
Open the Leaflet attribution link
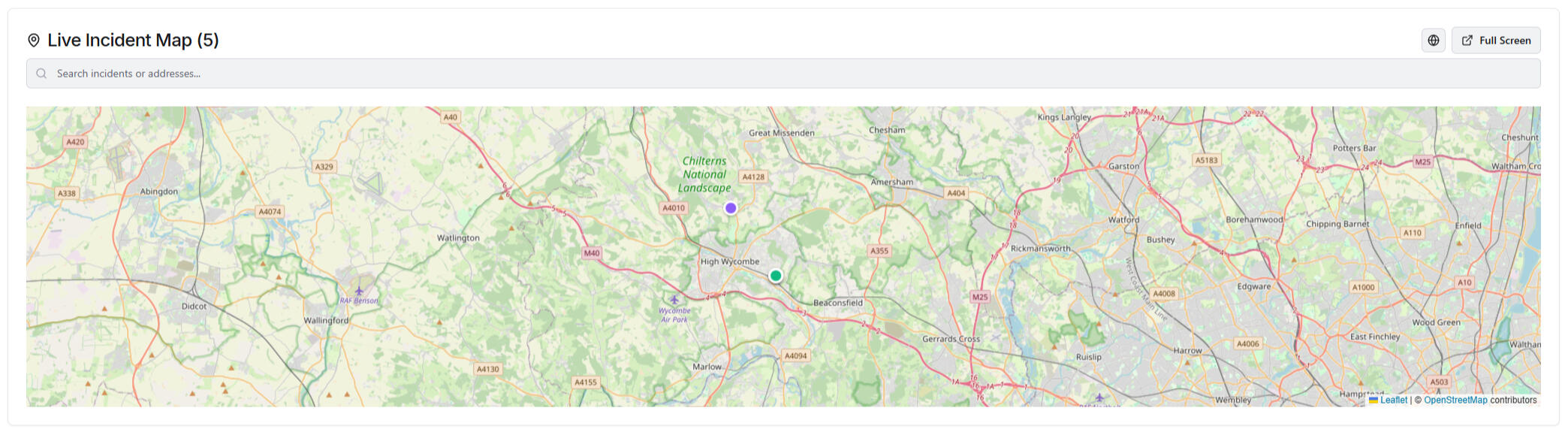1393,400
